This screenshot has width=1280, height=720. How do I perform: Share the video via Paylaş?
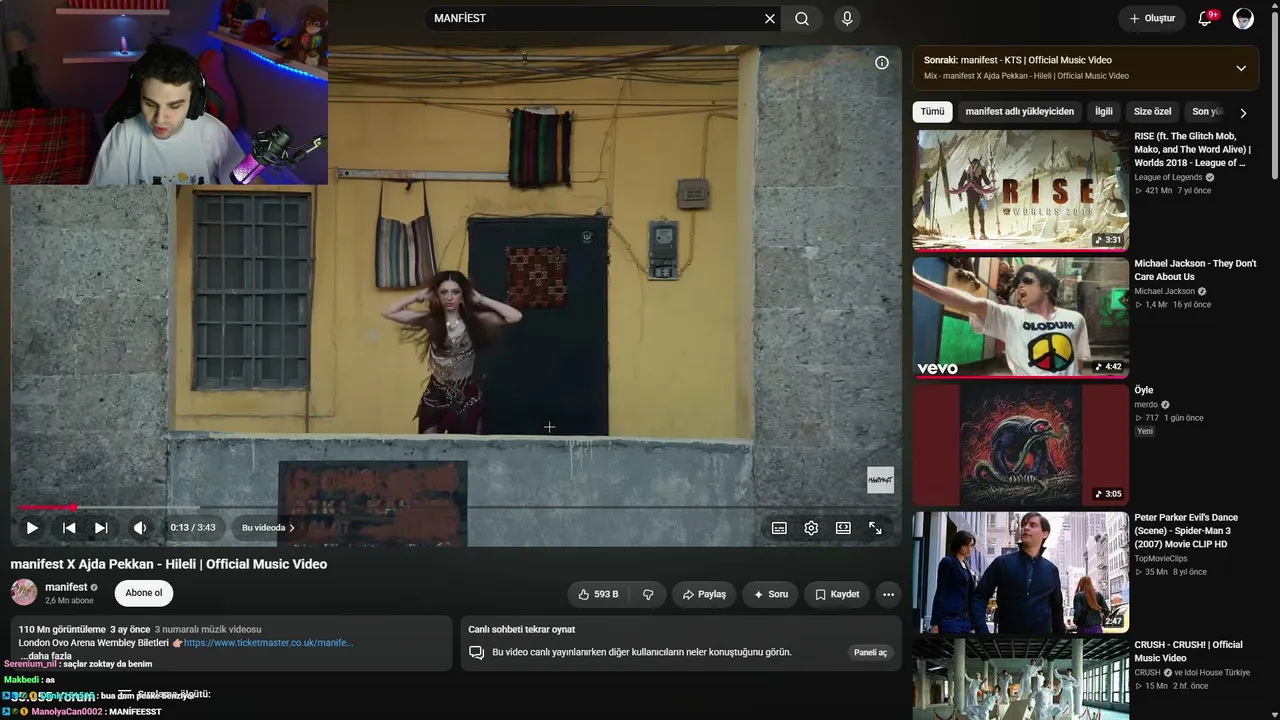click(704, 594)
